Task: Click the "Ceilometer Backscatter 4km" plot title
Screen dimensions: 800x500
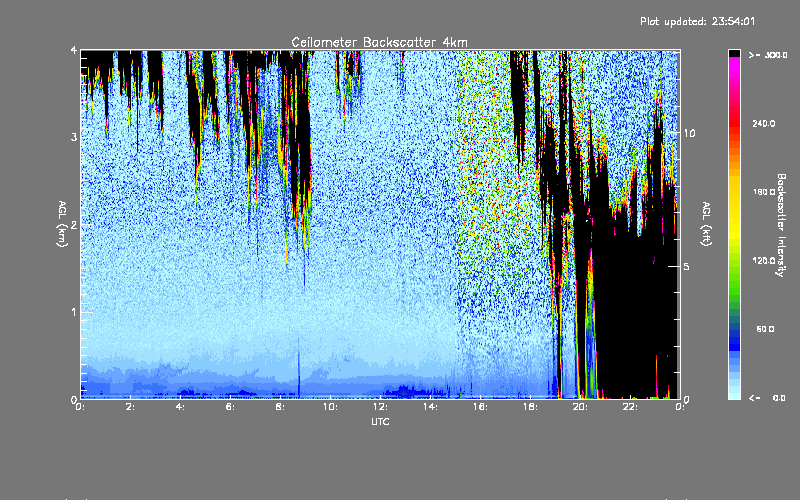Action: [379, 42]
